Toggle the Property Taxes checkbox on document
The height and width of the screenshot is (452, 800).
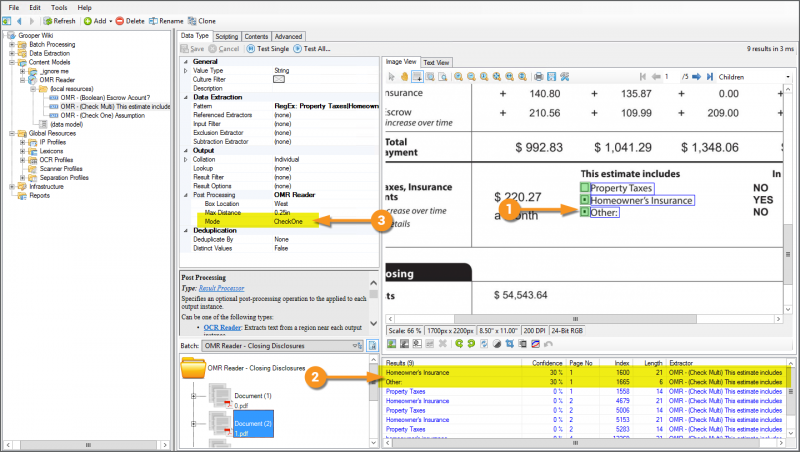(x=585, y=187)
